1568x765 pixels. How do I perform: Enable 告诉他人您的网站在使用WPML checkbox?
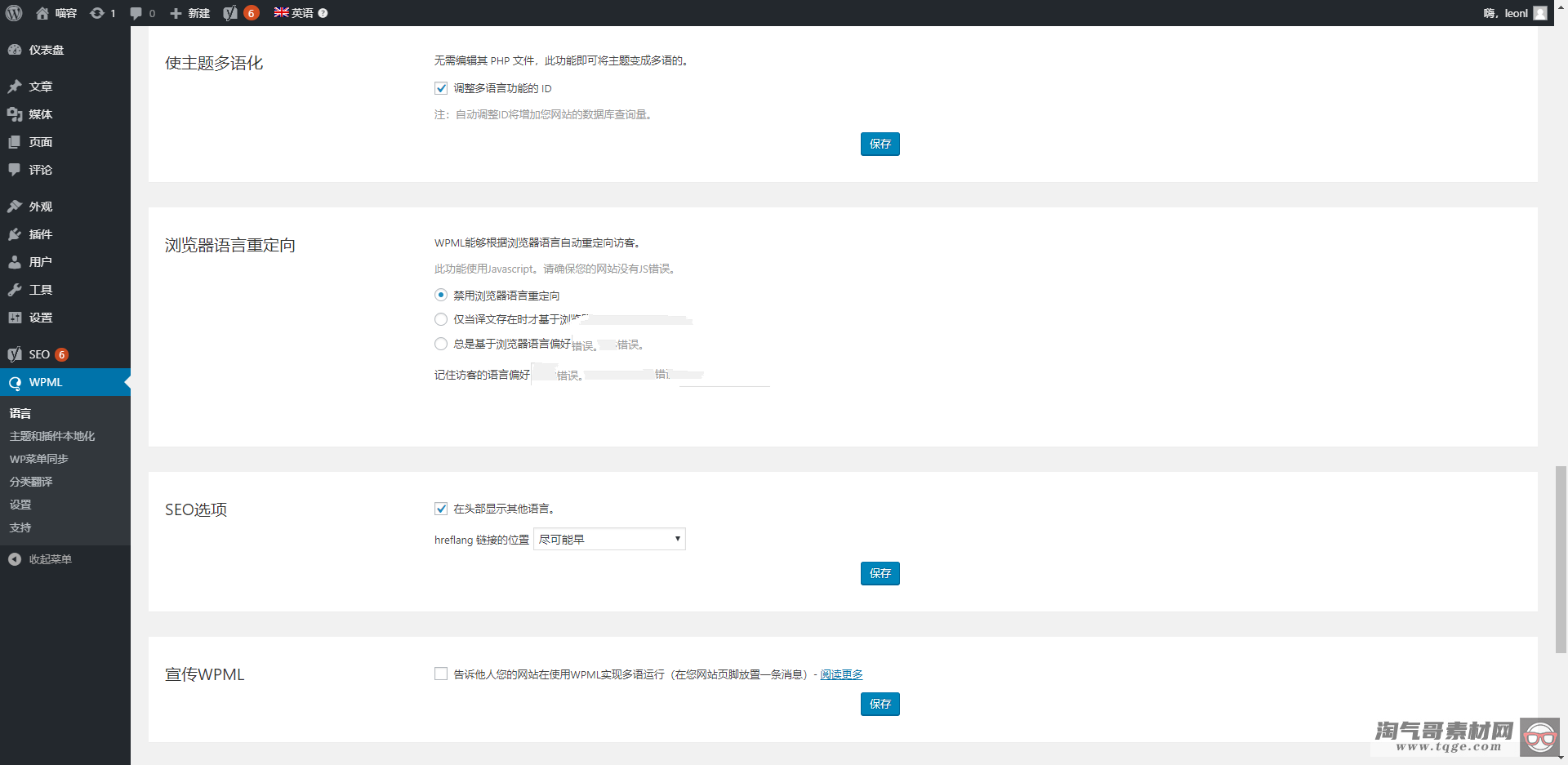[441, 674]
